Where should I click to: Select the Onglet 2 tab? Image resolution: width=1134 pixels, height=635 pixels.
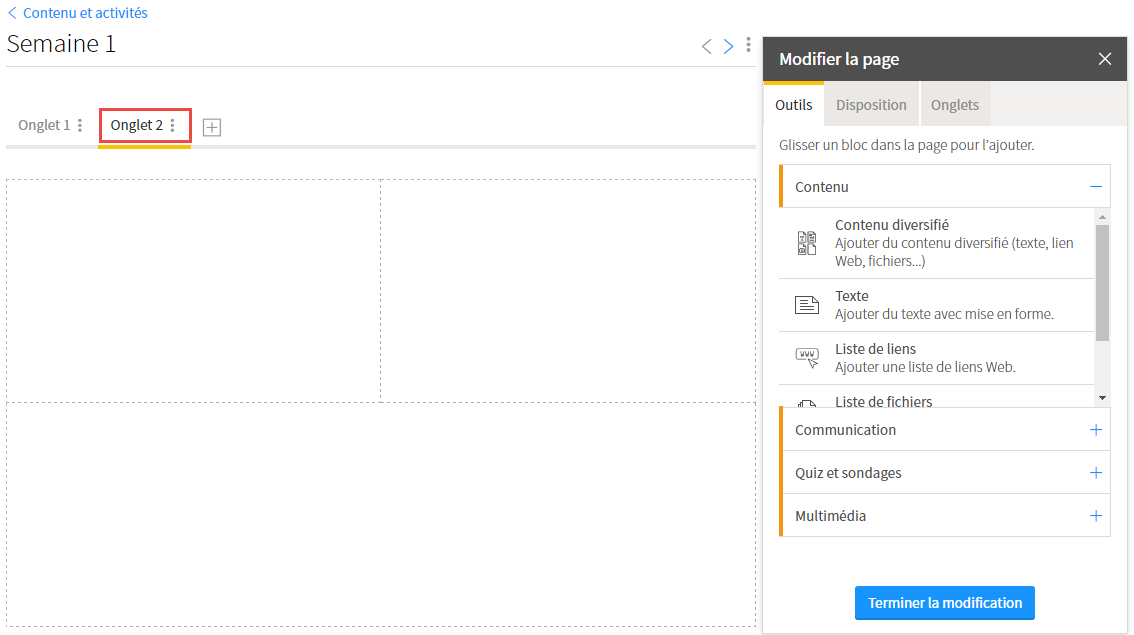[x=137, y=125]
